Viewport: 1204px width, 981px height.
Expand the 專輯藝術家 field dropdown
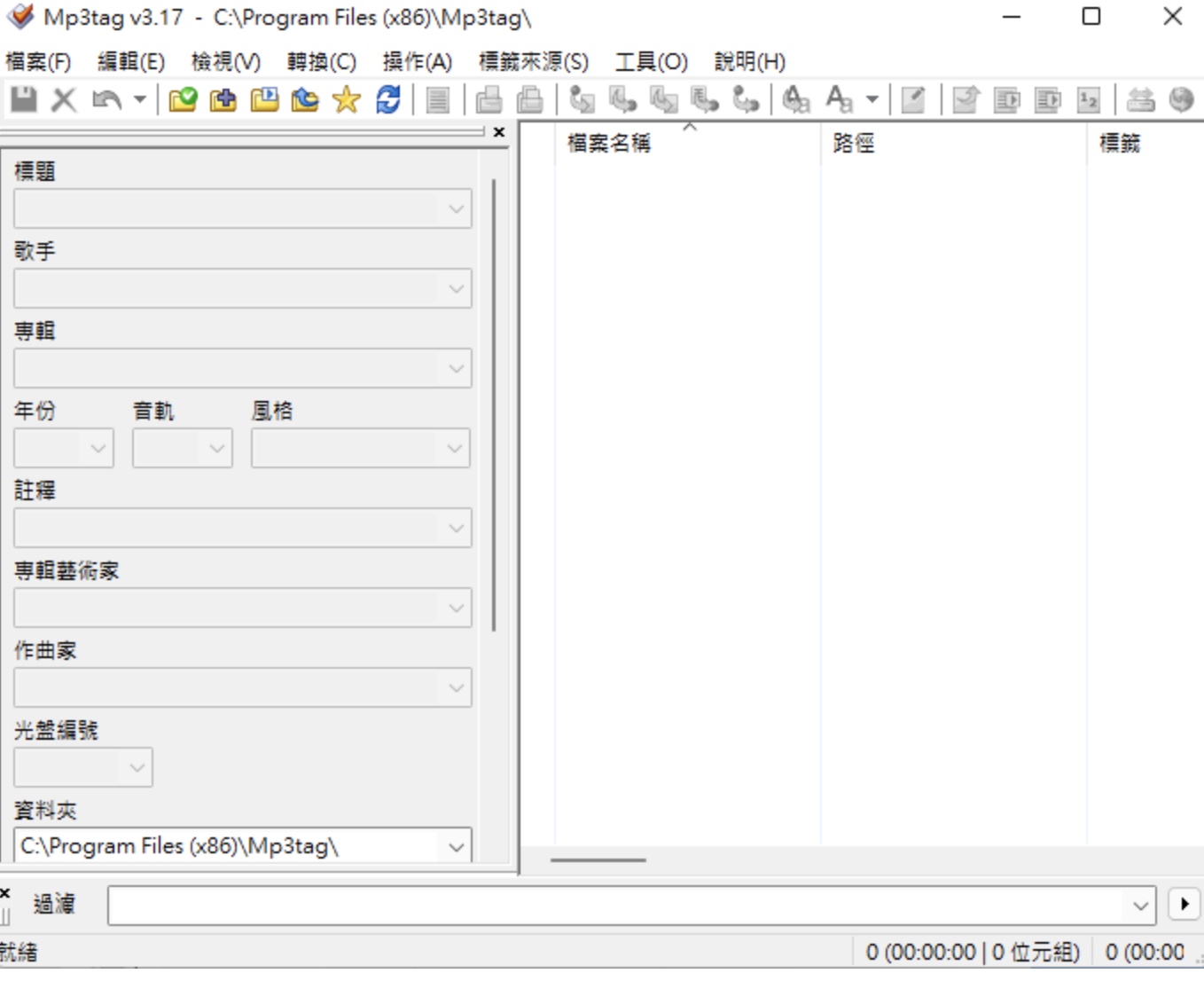[x=456, y=608]
